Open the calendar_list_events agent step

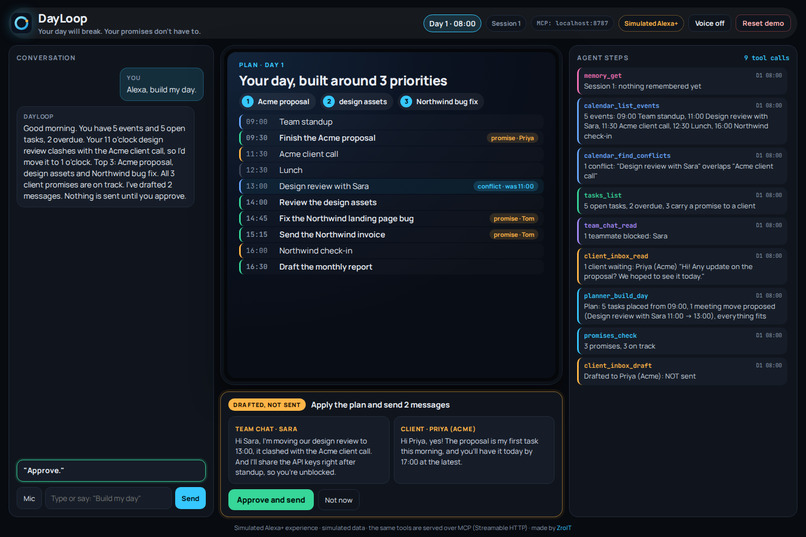point(682,121)
